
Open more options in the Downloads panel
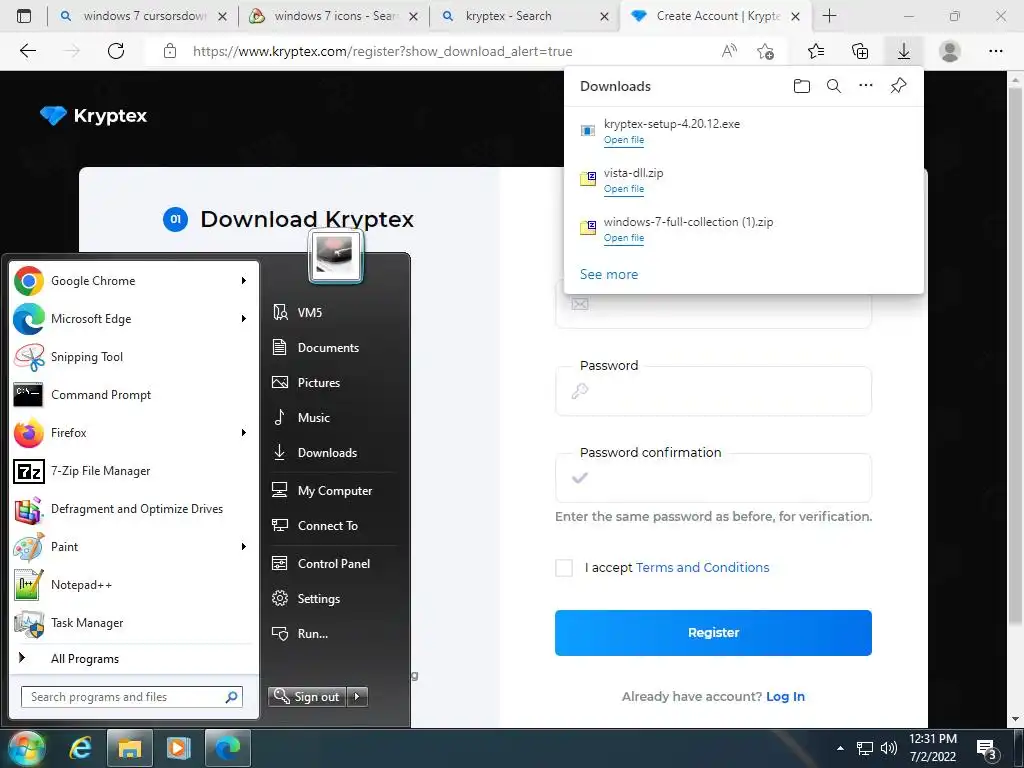click(x=866, y=86)
